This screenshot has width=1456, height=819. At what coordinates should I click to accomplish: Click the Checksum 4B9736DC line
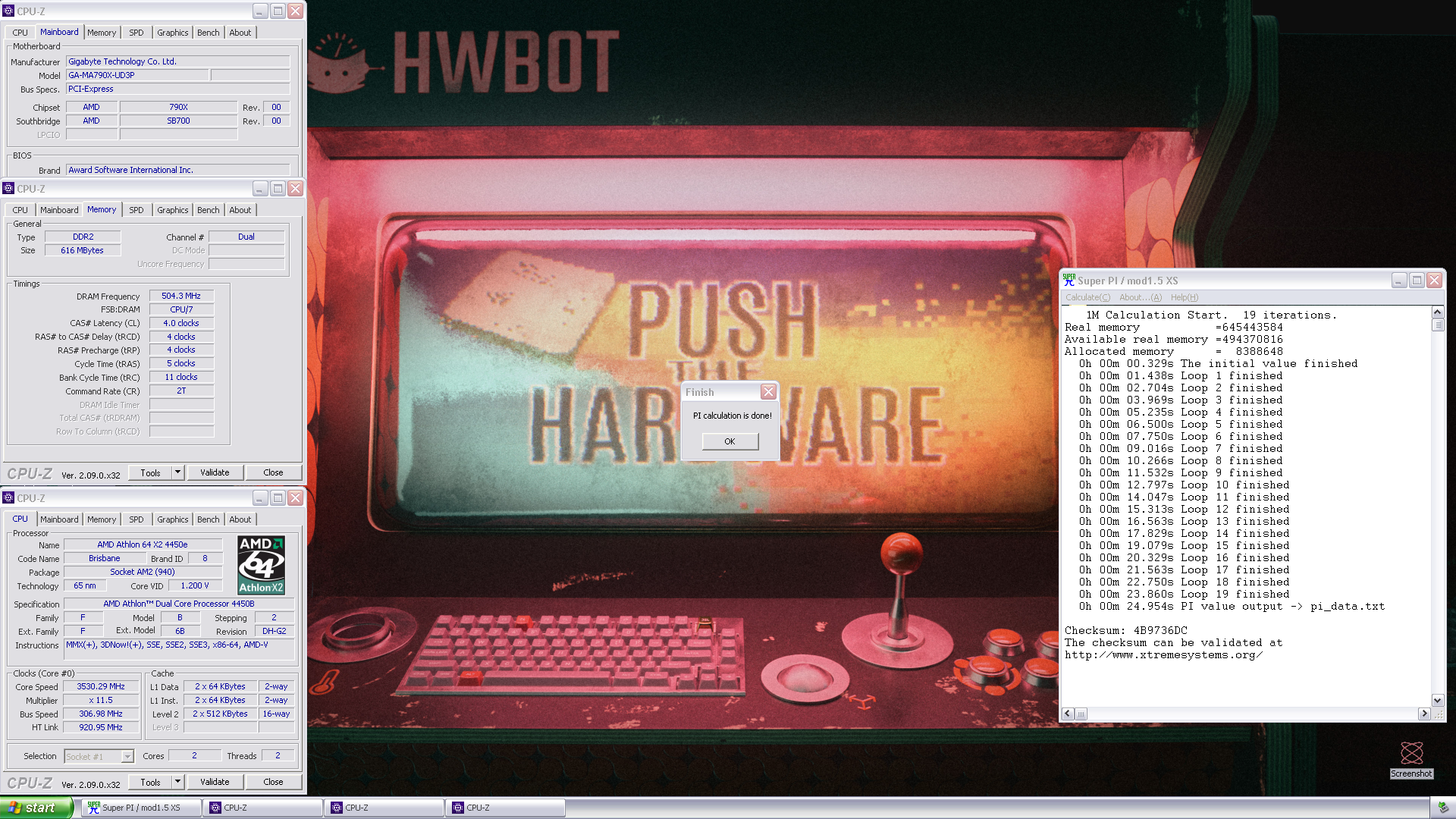click(1126, 631)
